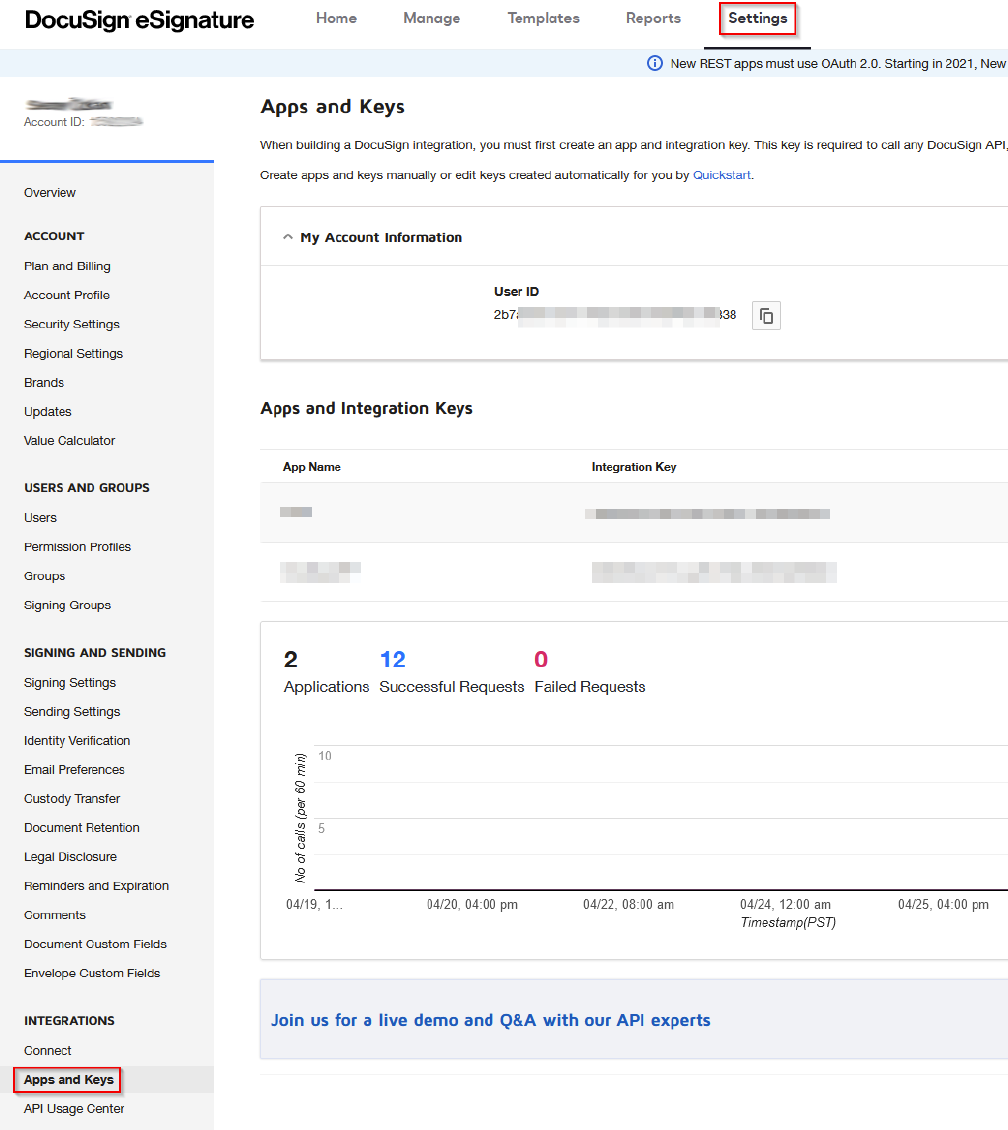Viewport: 1008px width, 1130px height.
Task: Expand the second app's integration key row
Action: click(714, 571)
